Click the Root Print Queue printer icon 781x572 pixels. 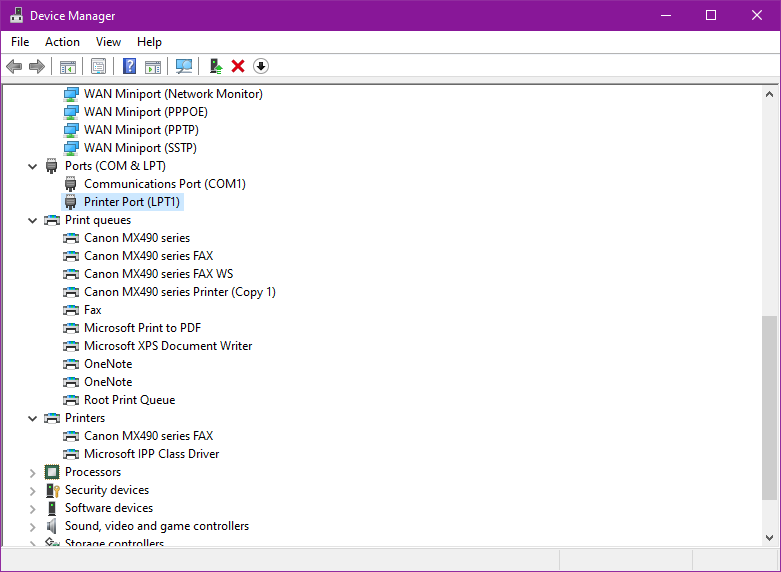click(x=71, y=400)
